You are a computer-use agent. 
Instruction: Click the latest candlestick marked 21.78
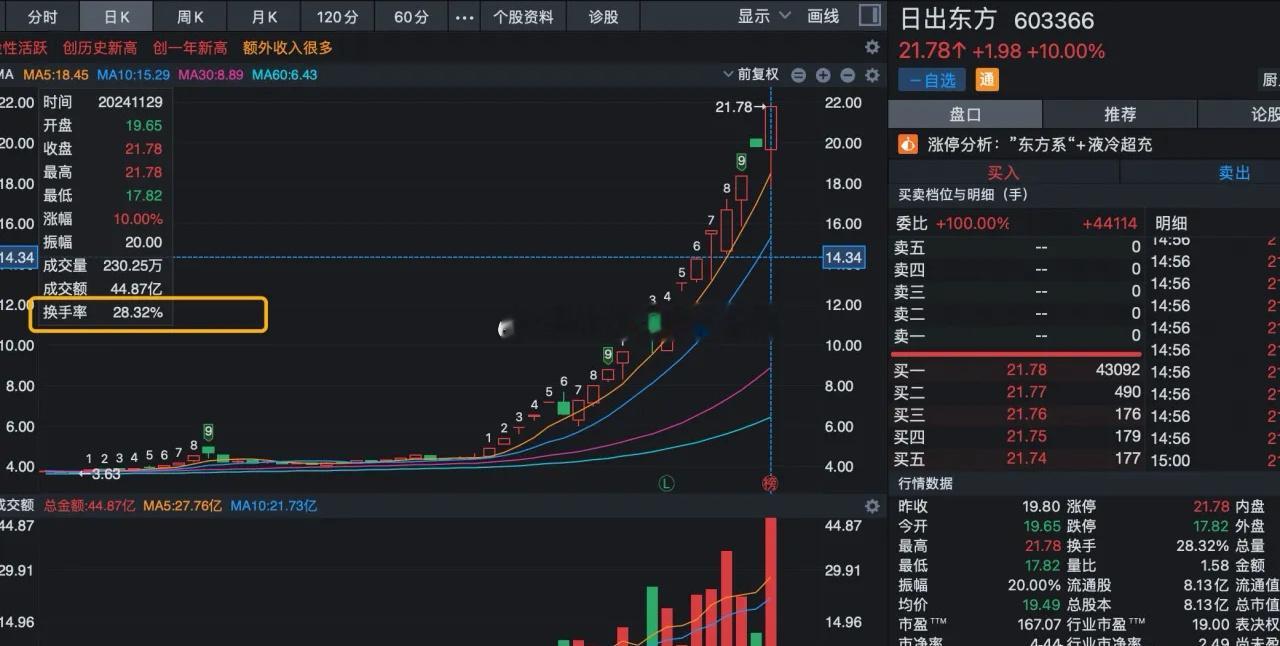771,127
